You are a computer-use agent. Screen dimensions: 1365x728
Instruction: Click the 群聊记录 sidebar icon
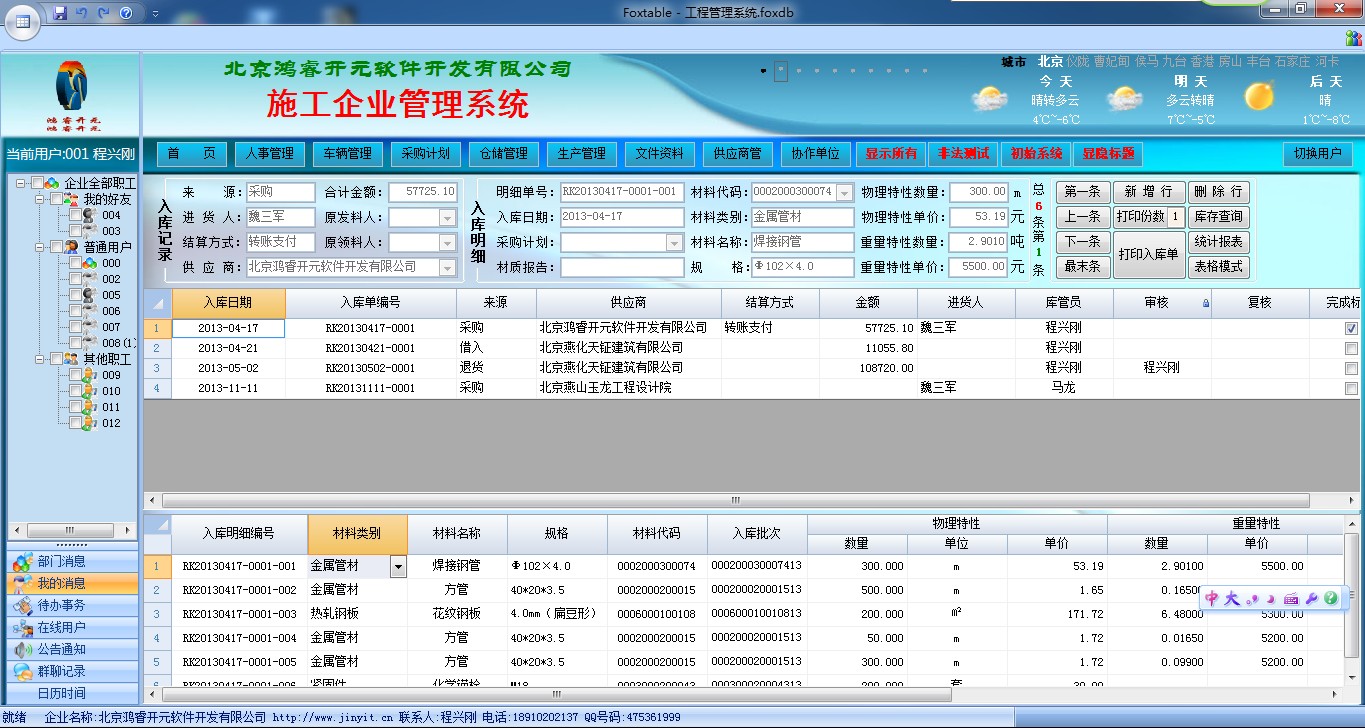(21, 672)
